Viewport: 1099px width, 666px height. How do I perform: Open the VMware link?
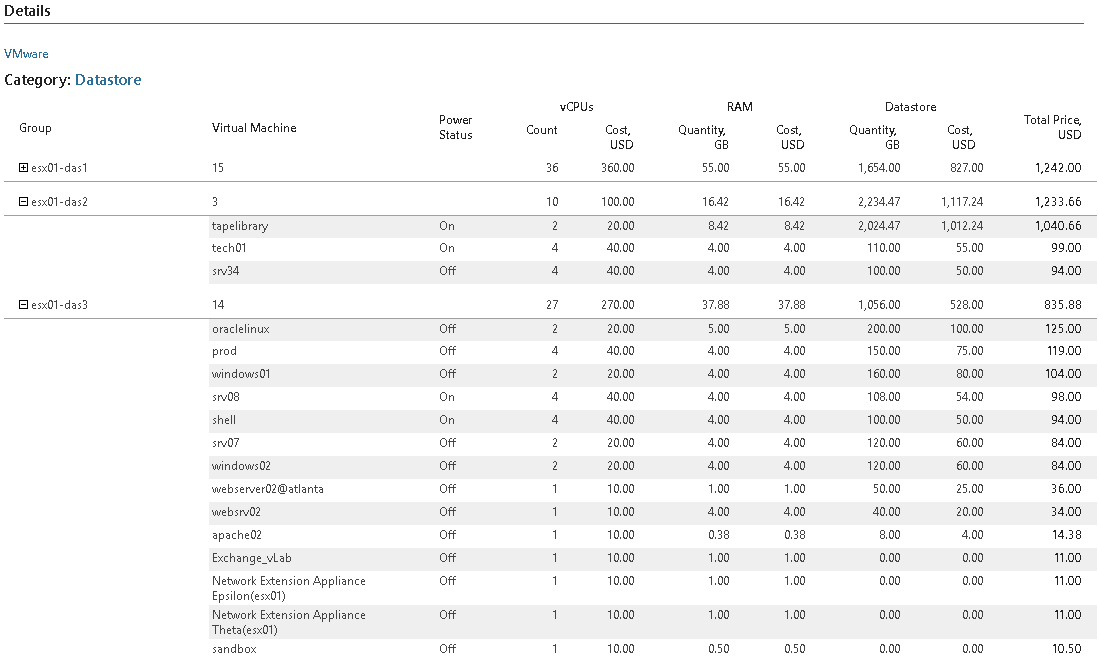tap(26, 54)
